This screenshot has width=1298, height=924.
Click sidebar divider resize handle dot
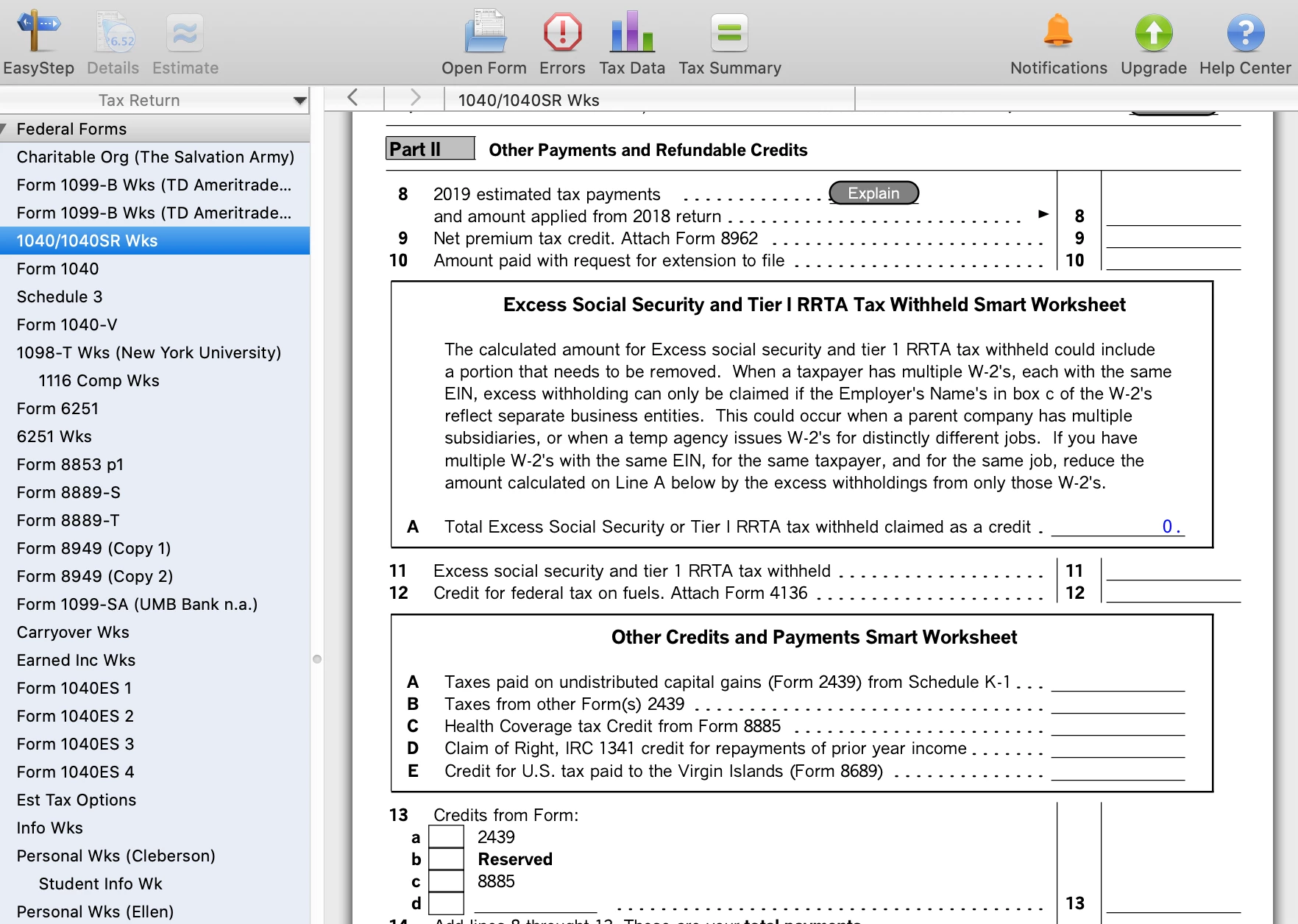coord(317,659)
